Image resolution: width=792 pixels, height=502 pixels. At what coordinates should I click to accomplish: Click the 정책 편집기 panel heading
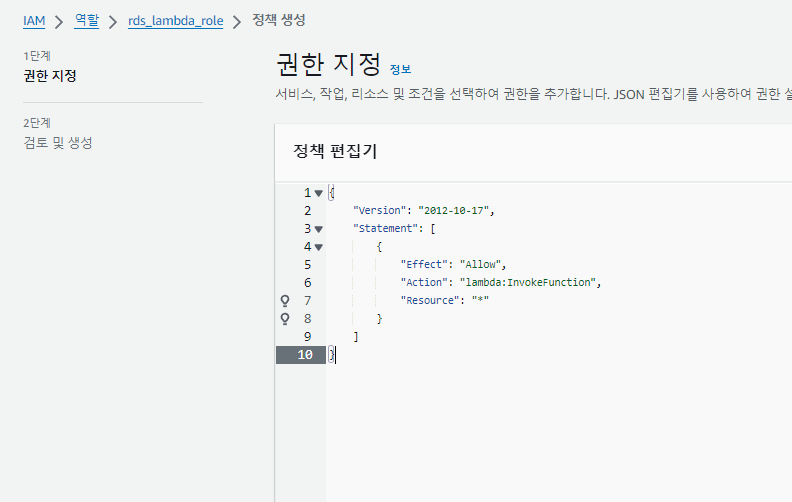pyautogui.click(x=334, y=152)
